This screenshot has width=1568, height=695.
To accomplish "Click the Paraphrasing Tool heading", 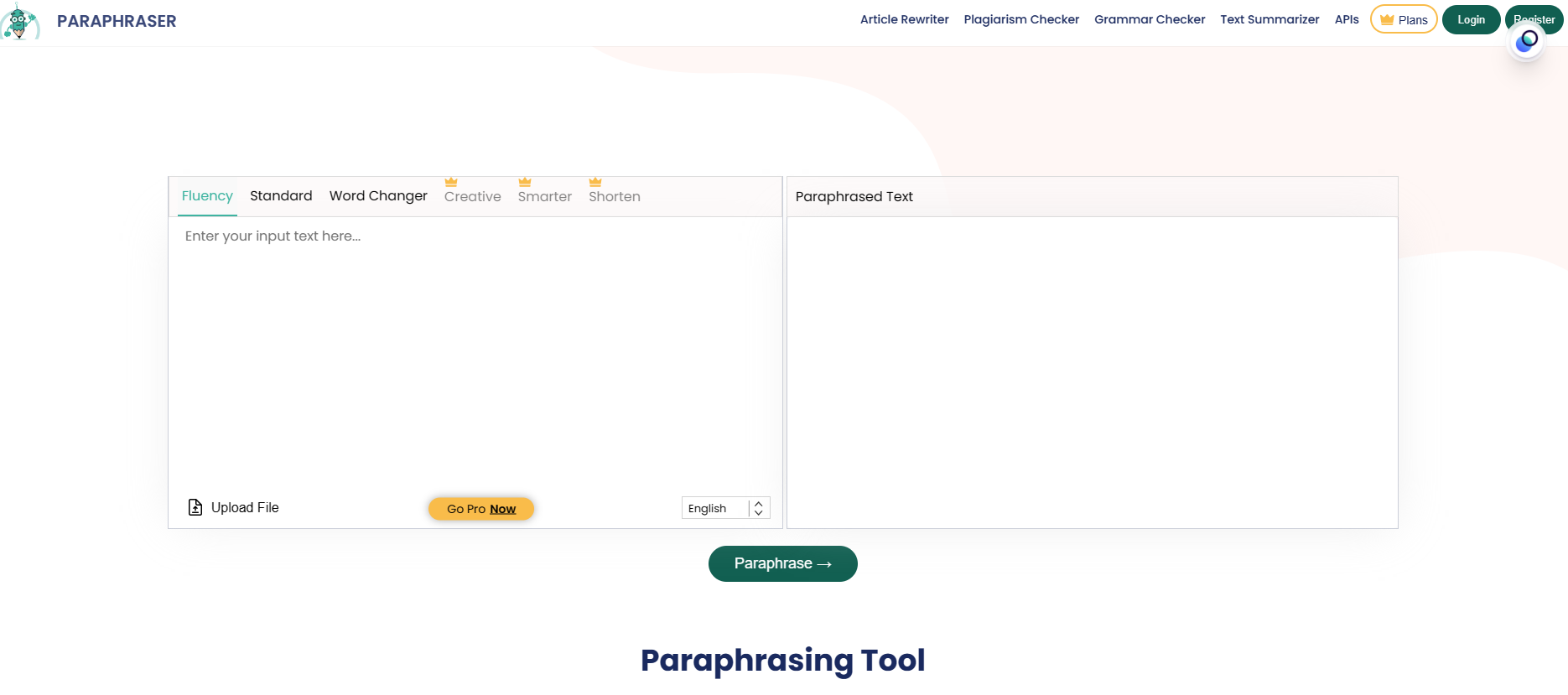I will coord(783,660).
